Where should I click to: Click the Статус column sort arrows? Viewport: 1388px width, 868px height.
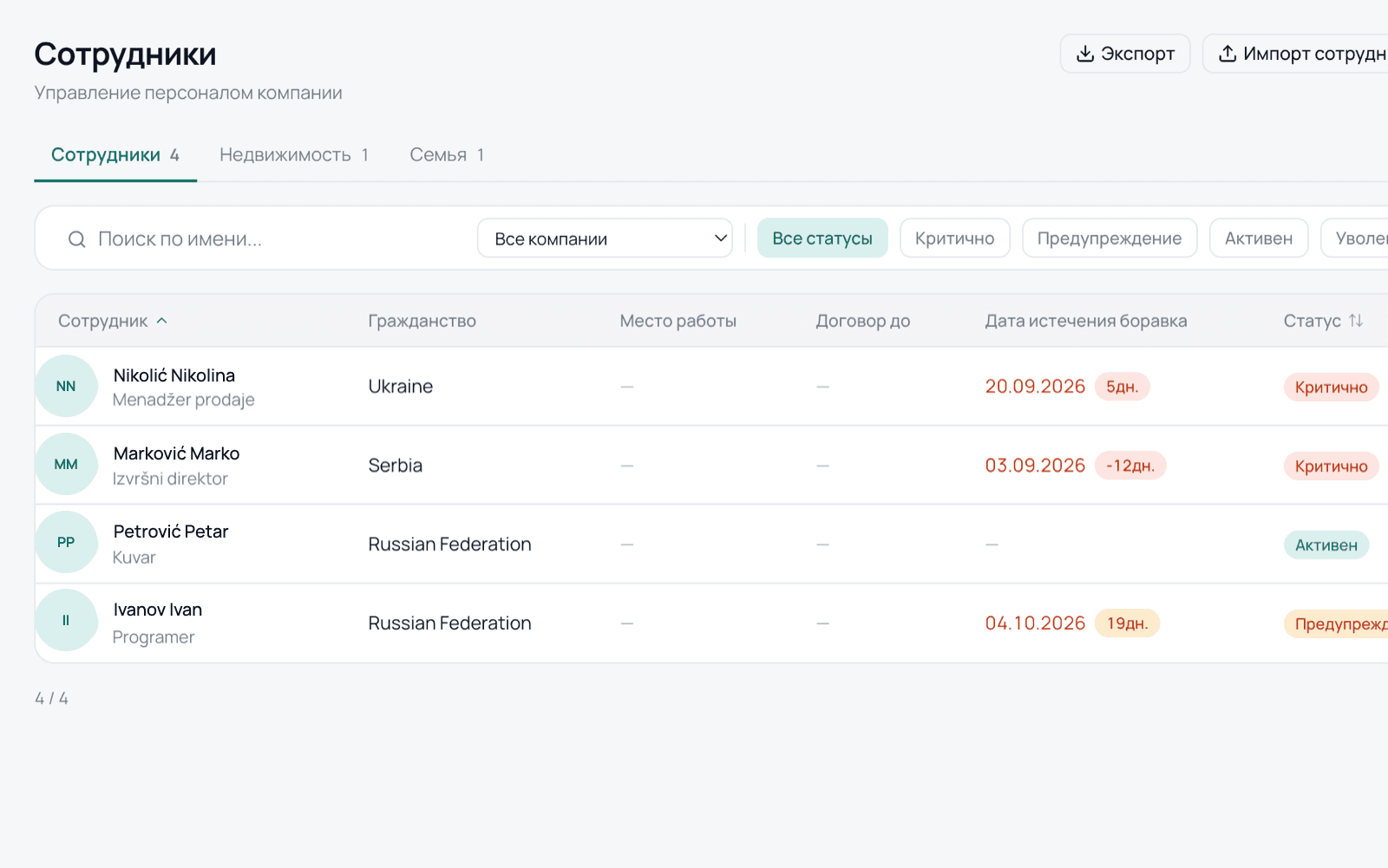pos(1356,321)
